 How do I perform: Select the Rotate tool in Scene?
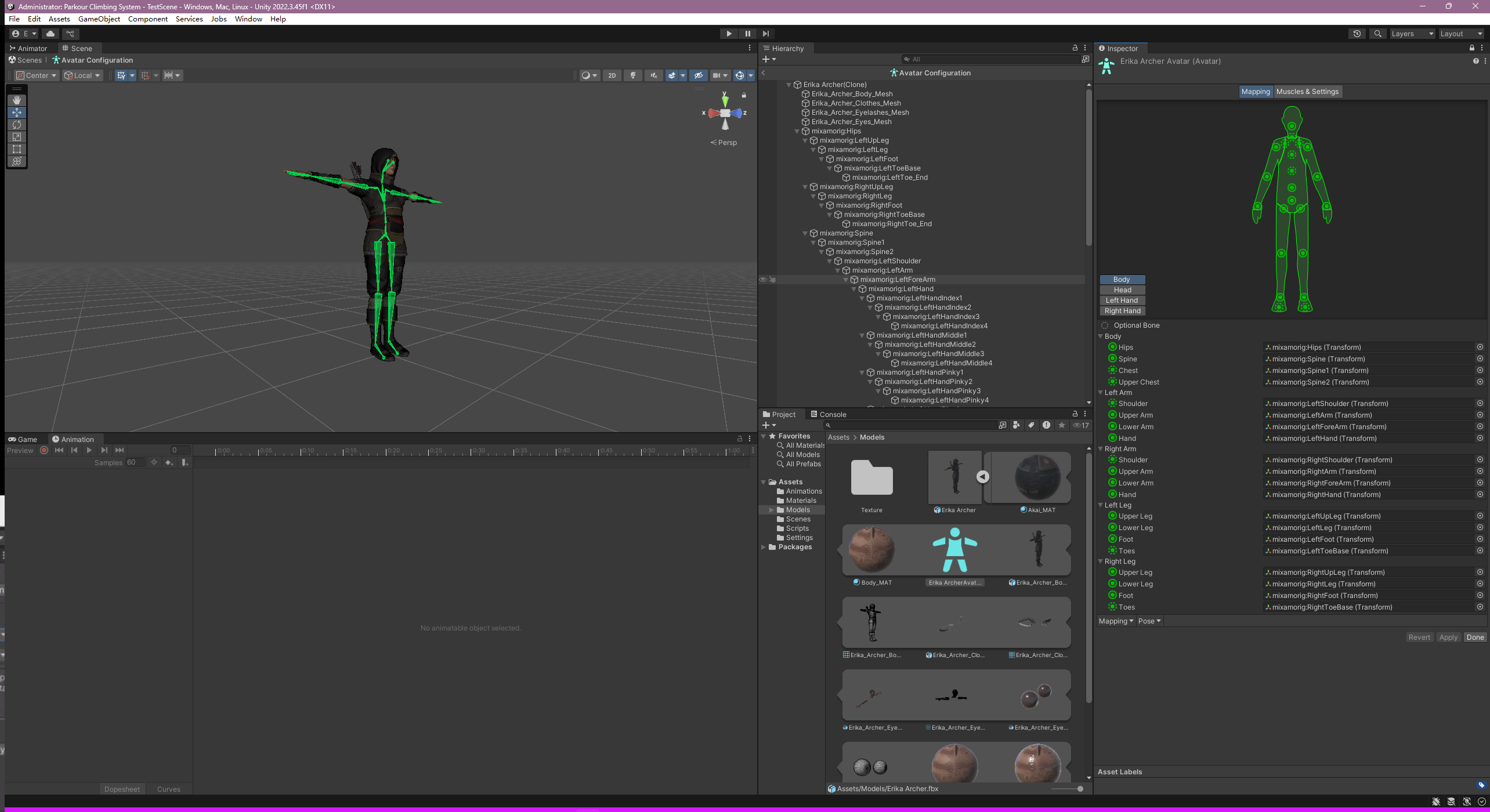[x=17, y=125]
